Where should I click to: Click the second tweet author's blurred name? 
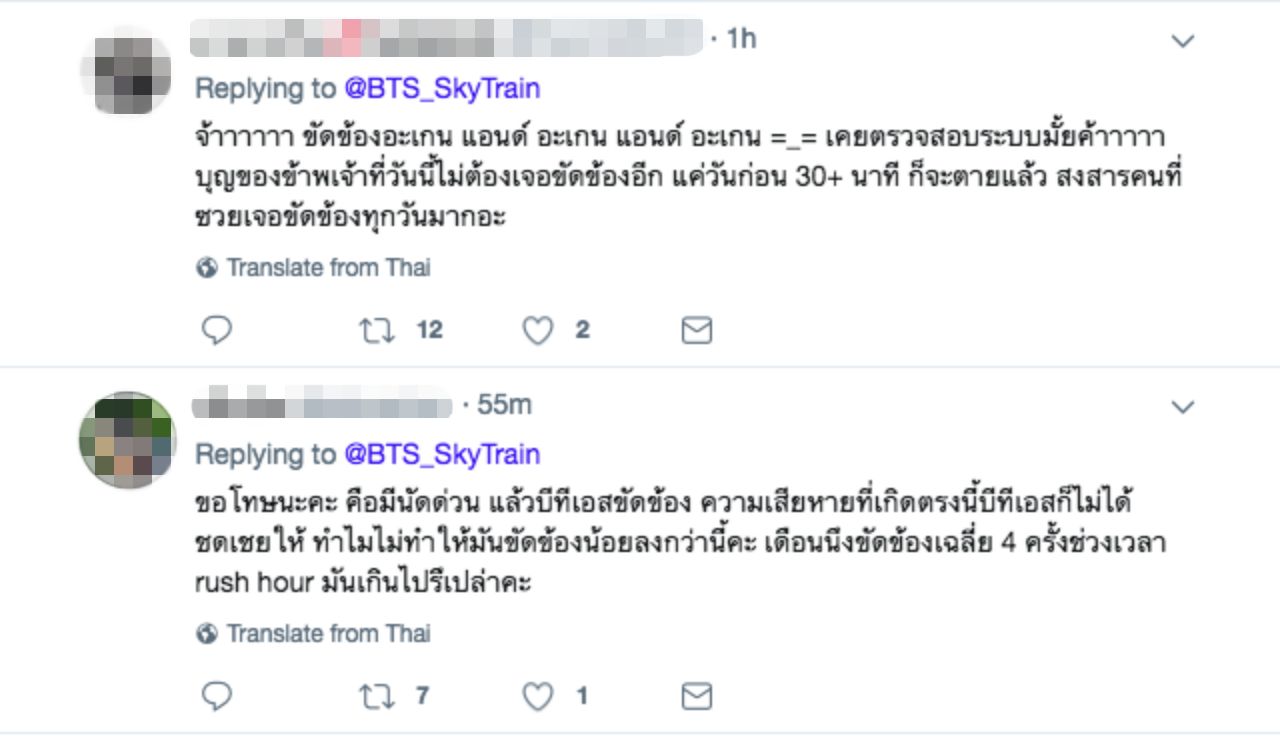pos(322,405)
